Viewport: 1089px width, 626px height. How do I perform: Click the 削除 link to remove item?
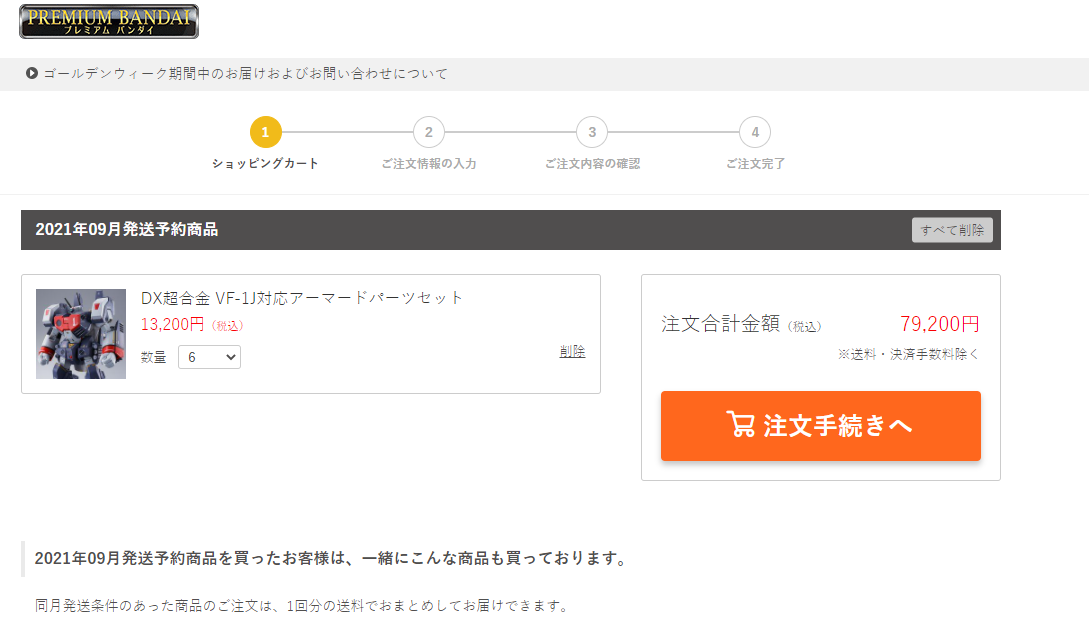tap(572, 352)
